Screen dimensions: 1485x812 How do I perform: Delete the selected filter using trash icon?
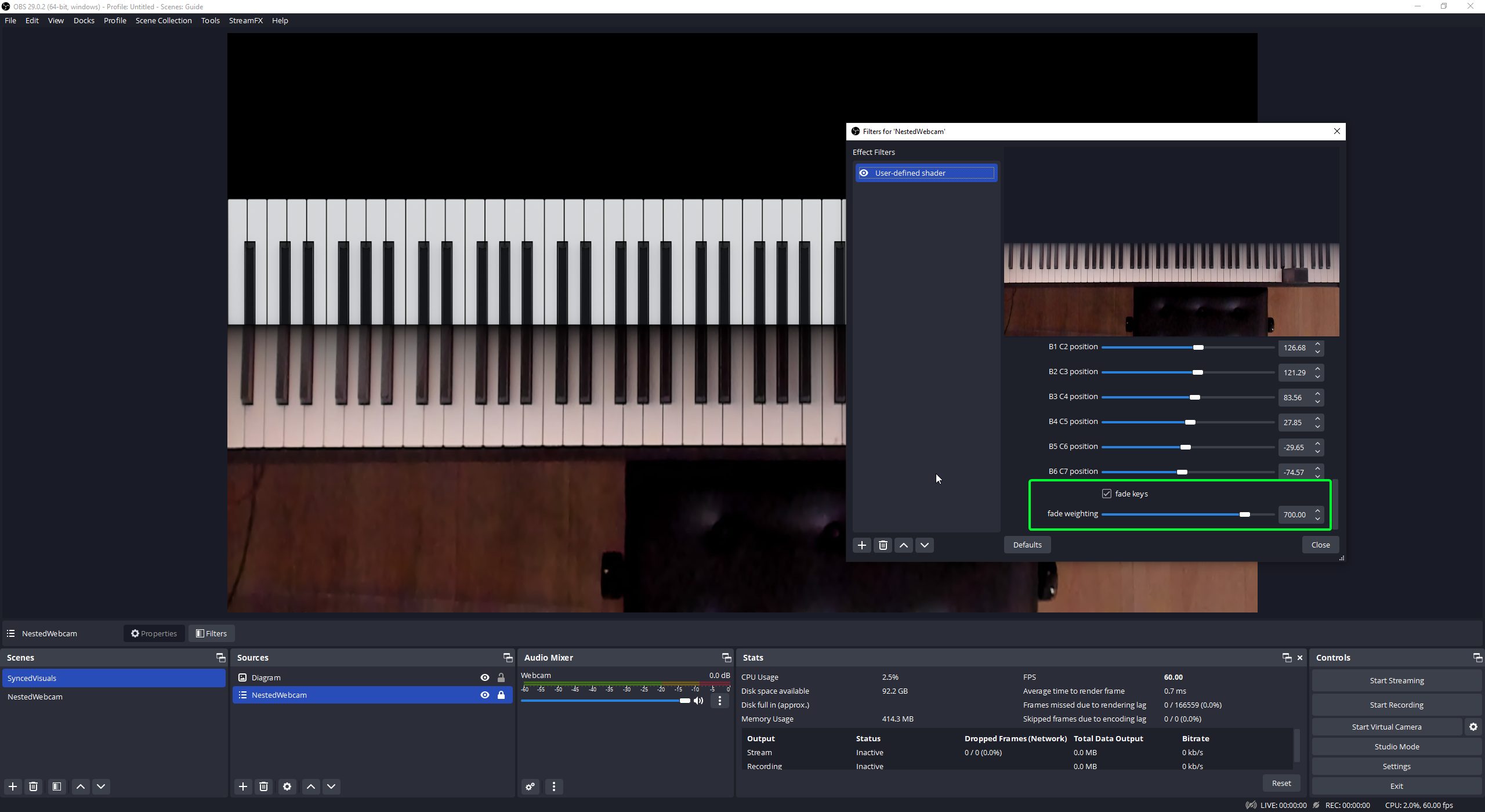883,545
